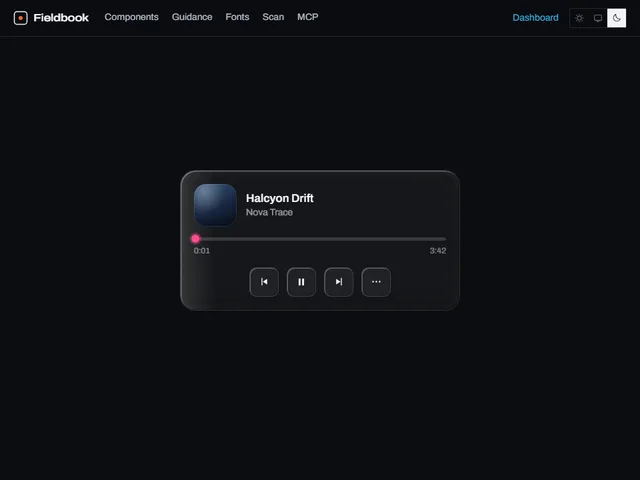Toggle dark mode moon icon
The height and width of the screenshot is (480, 640).
click(x=617, y=18)
